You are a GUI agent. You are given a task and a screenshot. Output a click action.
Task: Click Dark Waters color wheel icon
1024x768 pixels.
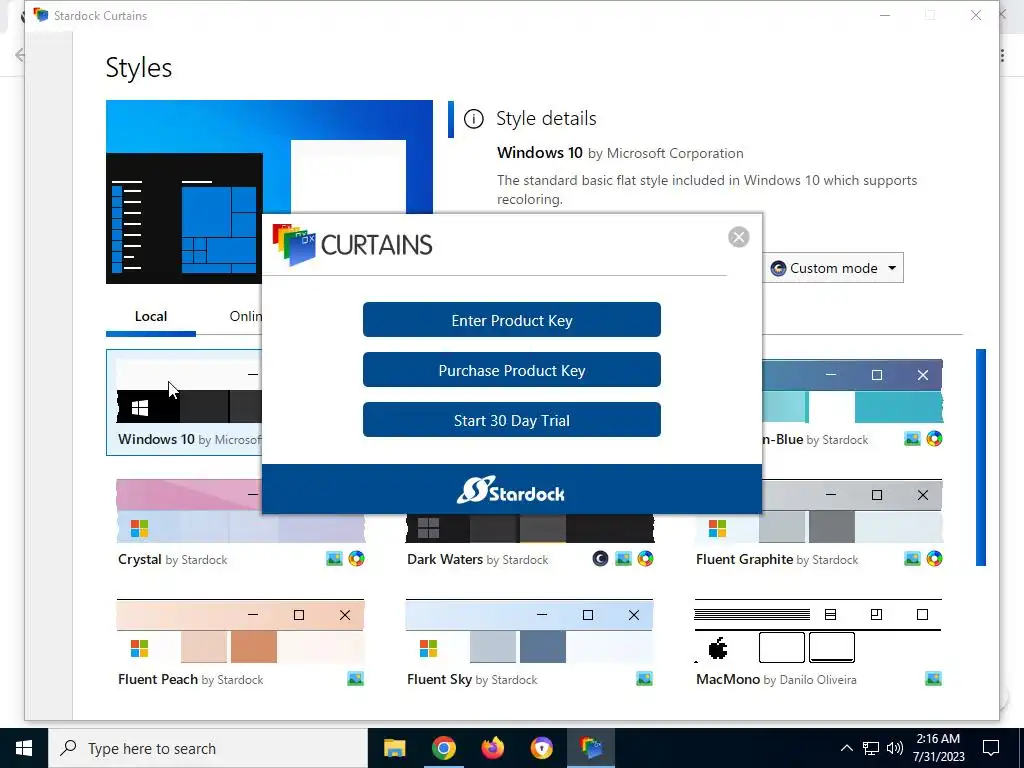[645, 559]
